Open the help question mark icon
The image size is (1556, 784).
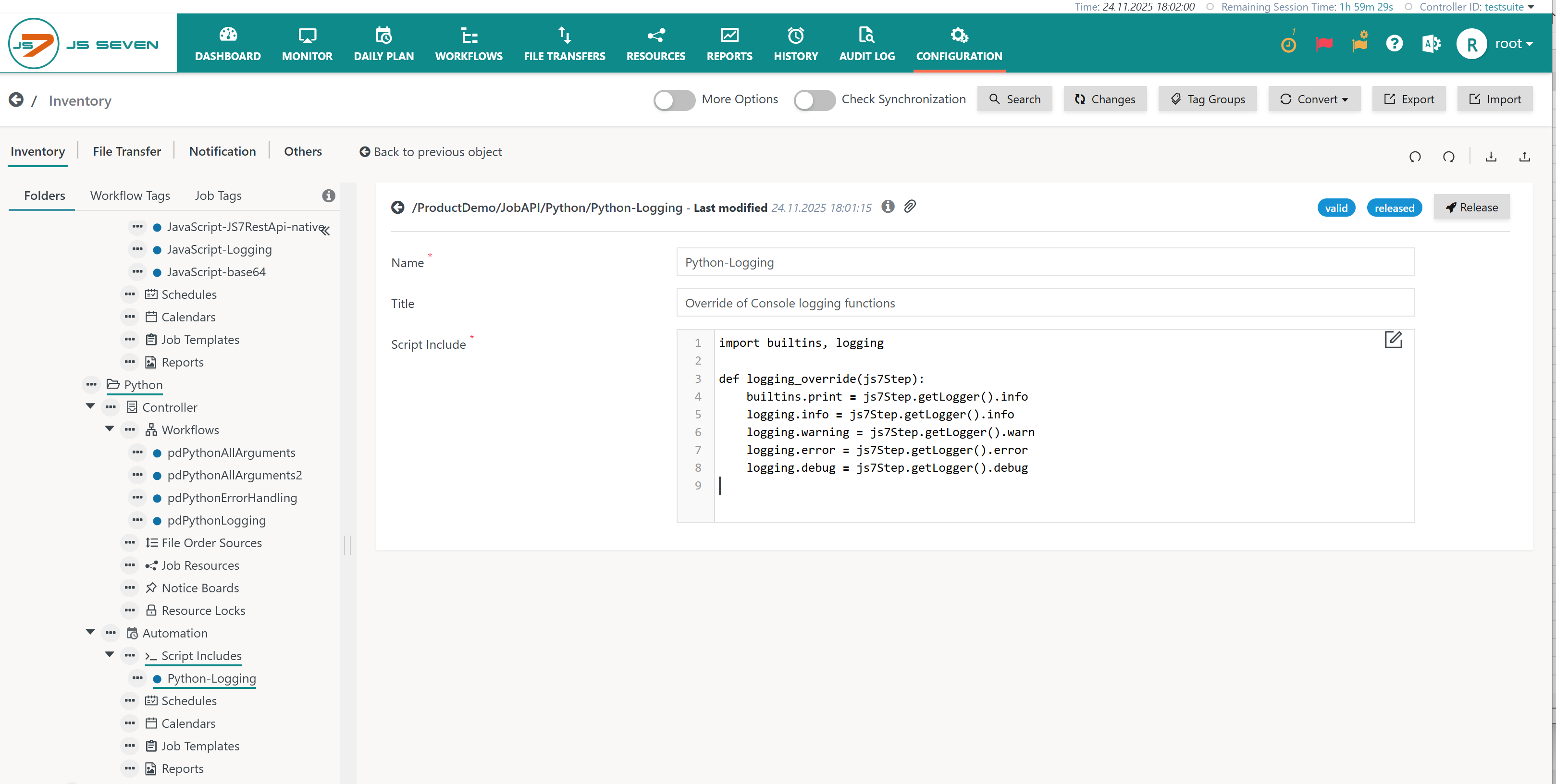pos(1394,44)
